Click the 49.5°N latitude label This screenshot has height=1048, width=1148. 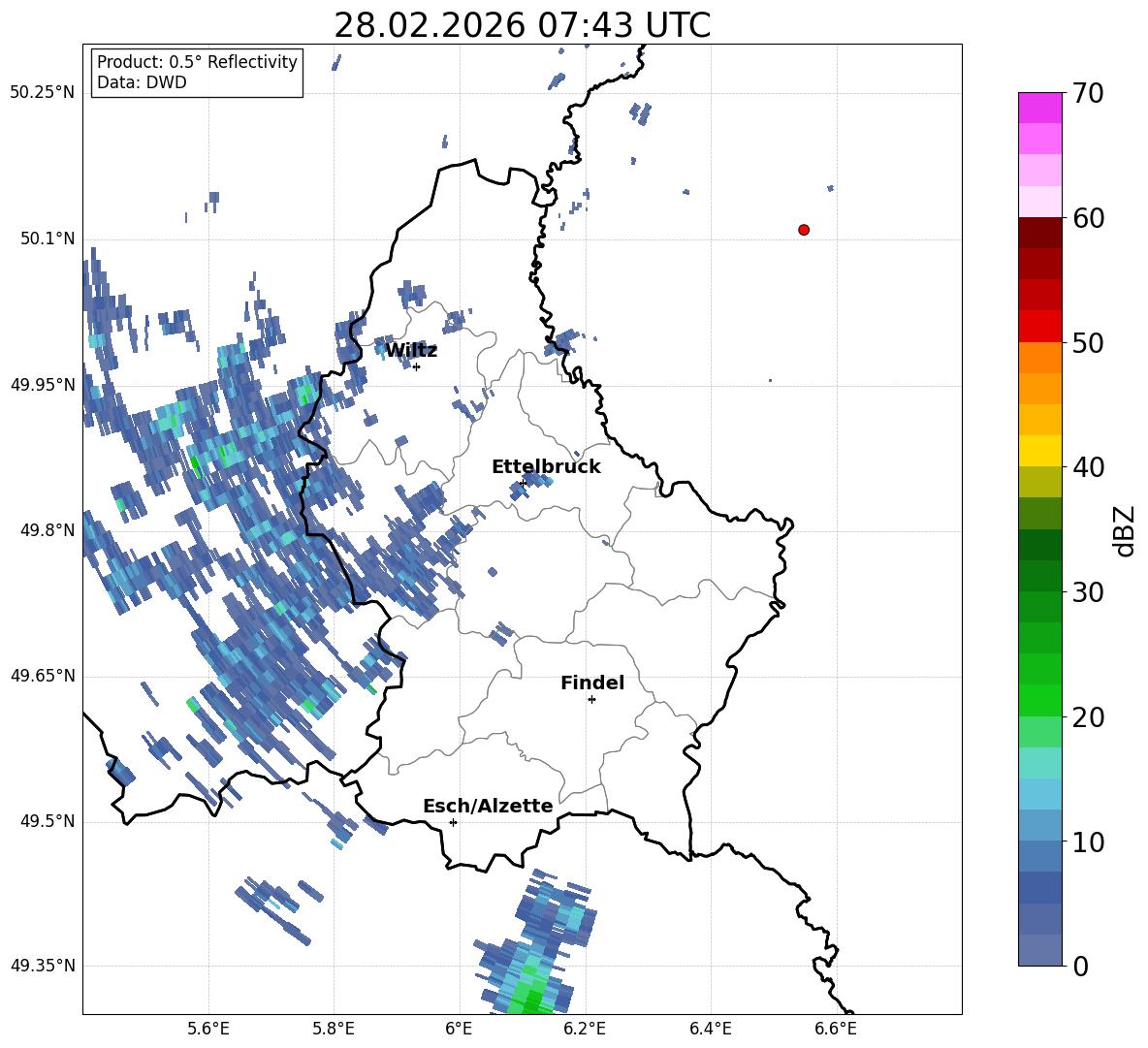point(48,821)
